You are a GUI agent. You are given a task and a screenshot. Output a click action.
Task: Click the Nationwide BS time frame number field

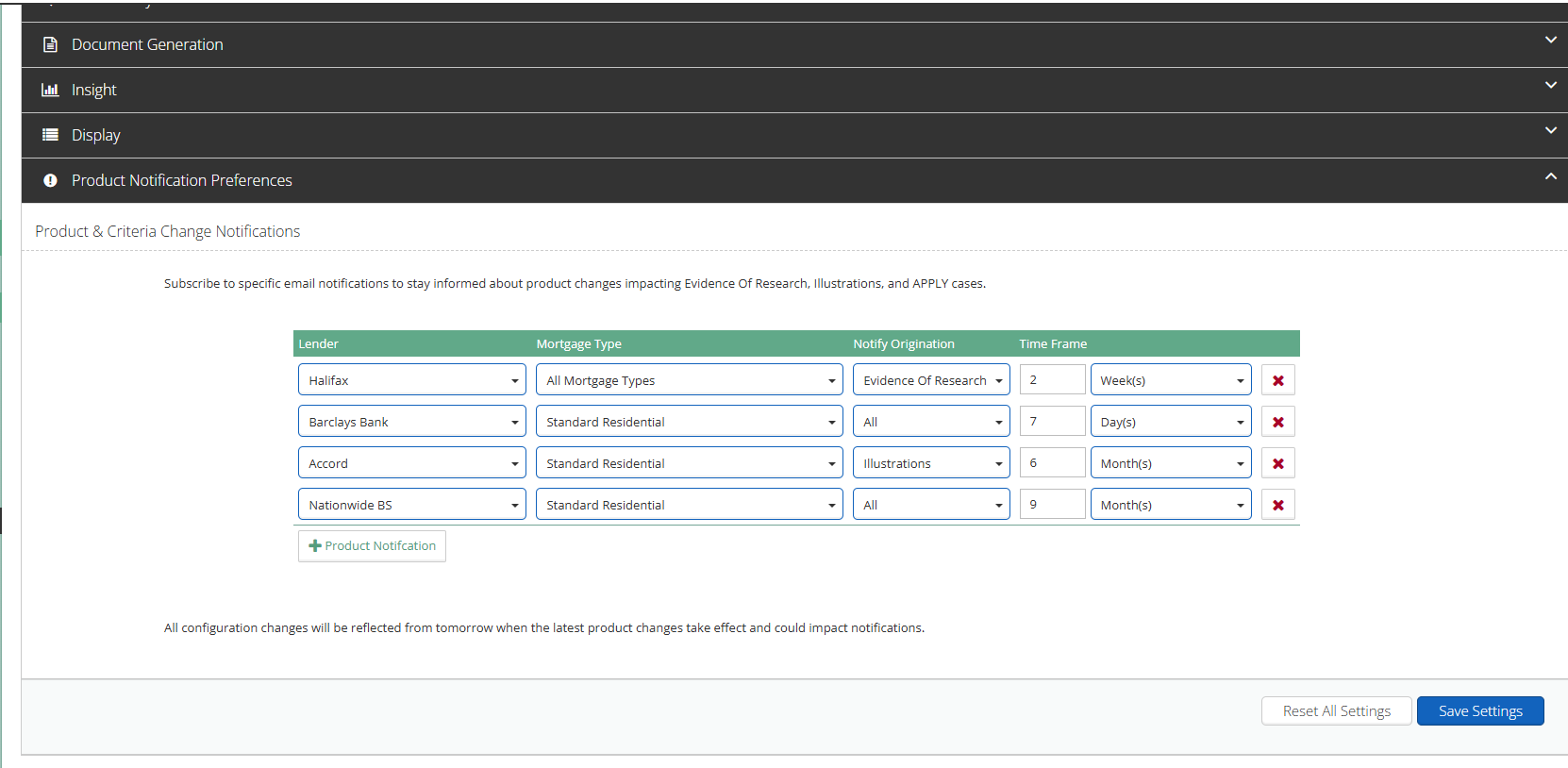point(1052,504)
